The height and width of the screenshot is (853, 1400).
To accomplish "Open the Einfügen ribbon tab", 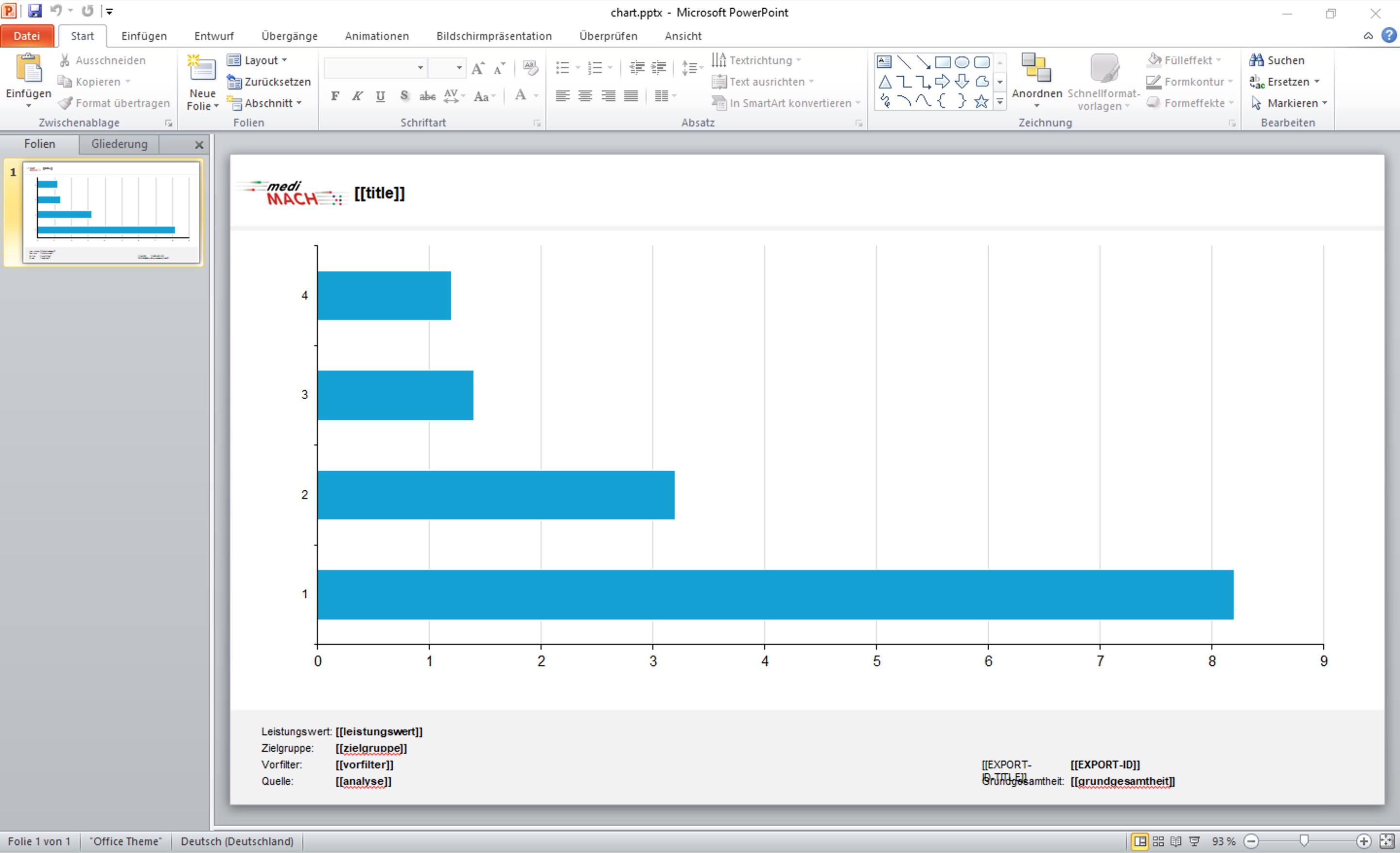I will (x=144, y=36).
